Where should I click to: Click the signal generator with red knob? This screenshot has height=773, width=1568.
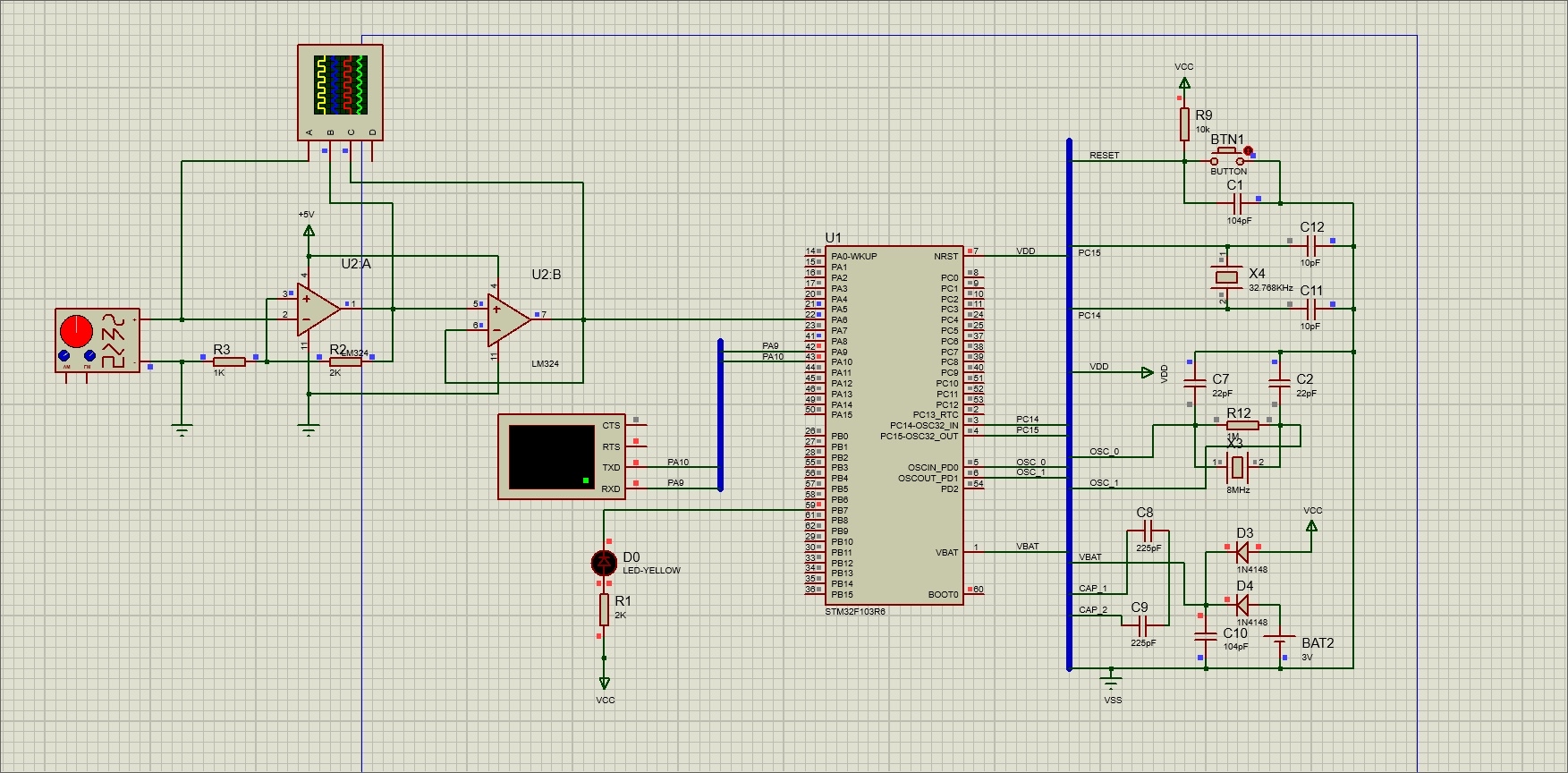(97, 340)
